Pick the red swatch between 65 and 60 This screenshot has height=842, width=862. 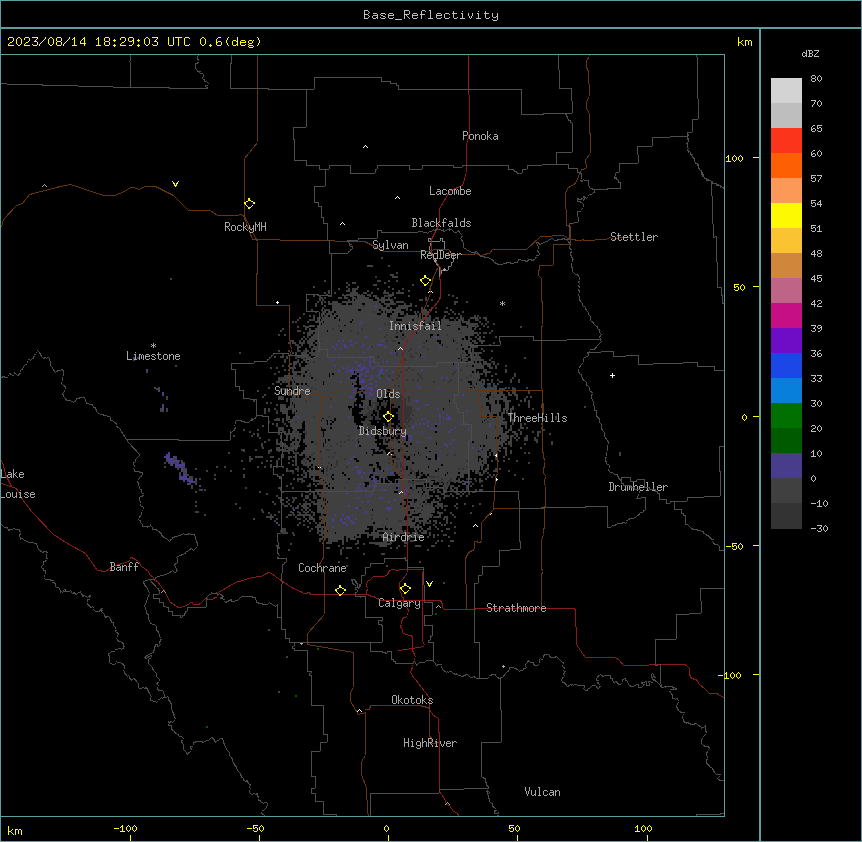click(786, 141)
